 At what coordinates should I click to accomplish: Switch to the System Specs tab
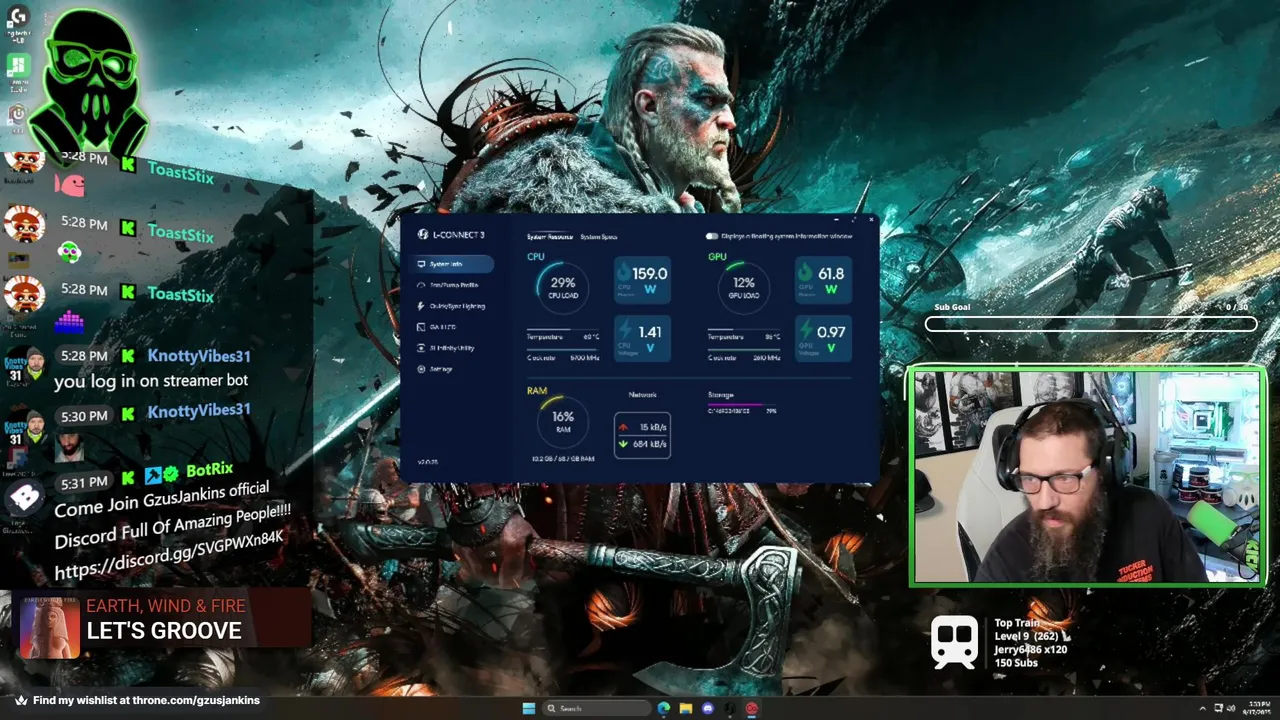[599, 237]
